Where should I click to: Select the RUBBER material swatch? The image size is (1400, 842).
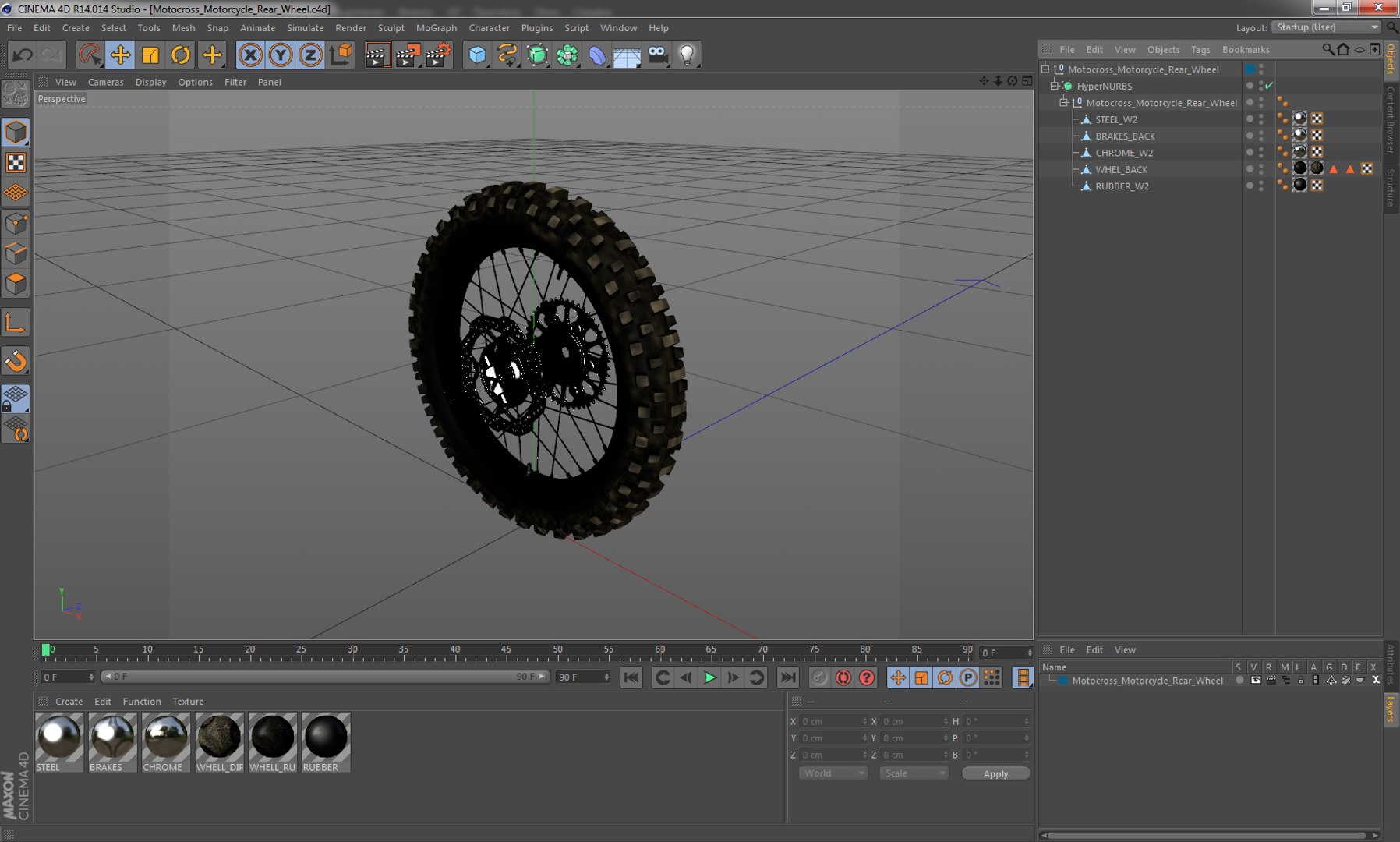point(326,742)
